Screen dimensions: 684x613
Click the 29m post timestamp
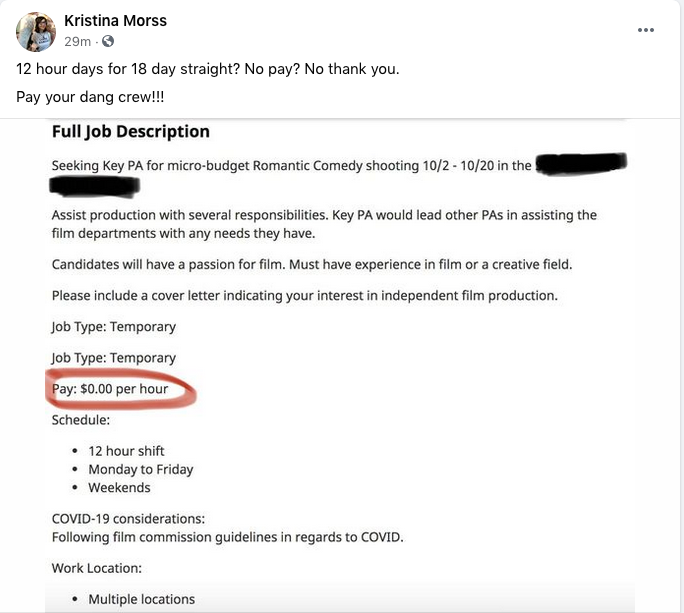pos(78,41)
